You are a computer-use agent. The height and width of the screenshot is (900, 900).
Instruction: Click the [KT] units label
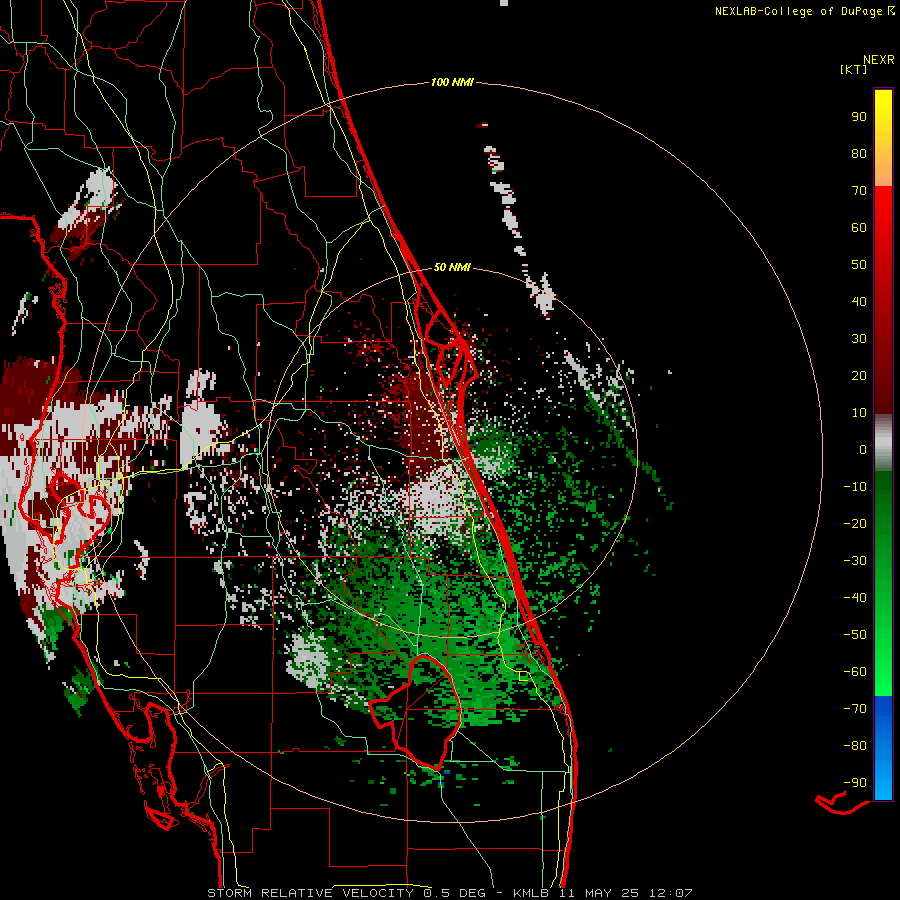pyautogui.click(x=854, y=69)
